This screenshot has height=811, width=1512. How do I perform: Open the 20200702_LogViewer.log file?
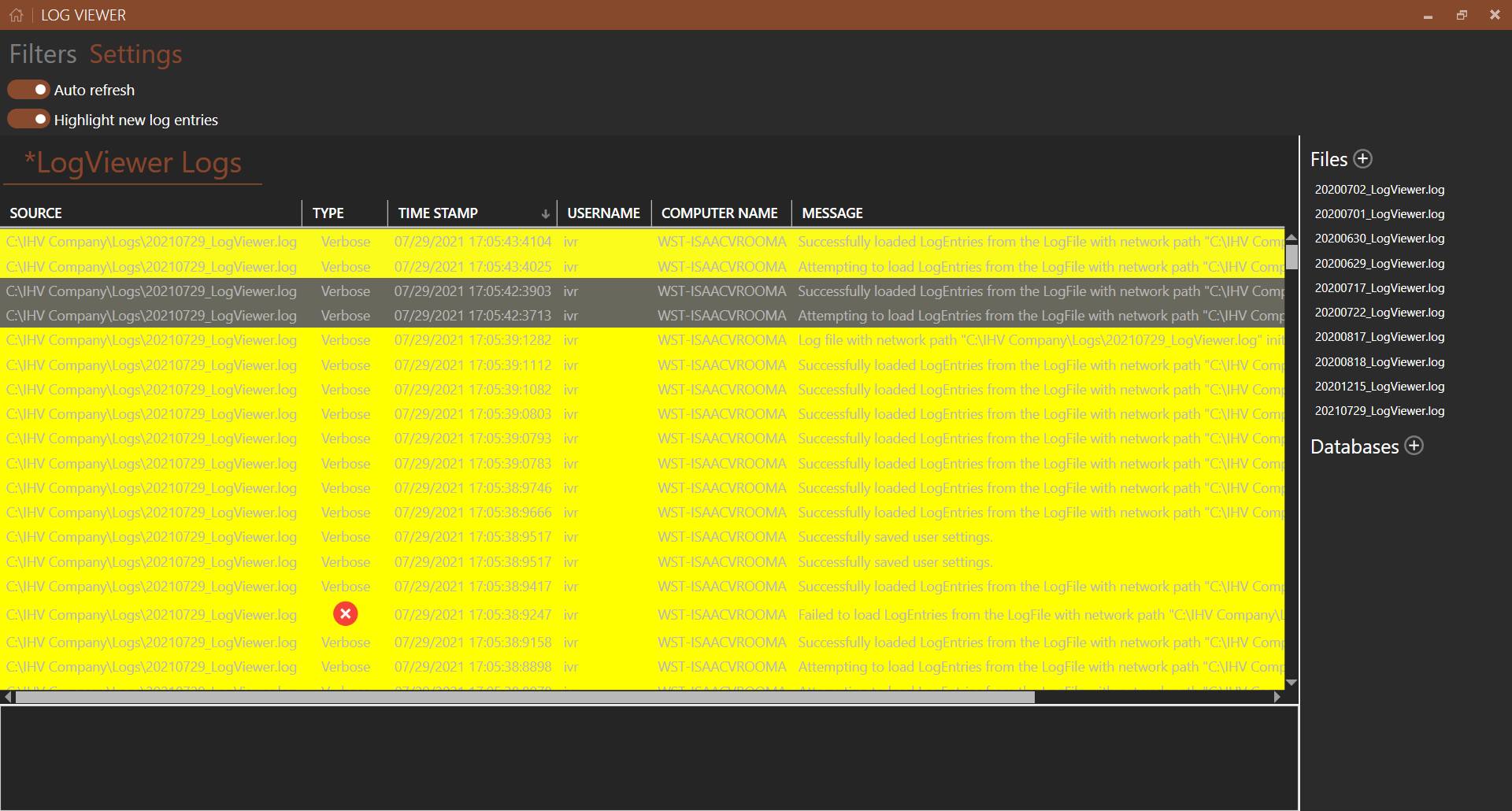[x=1379, y=189]
